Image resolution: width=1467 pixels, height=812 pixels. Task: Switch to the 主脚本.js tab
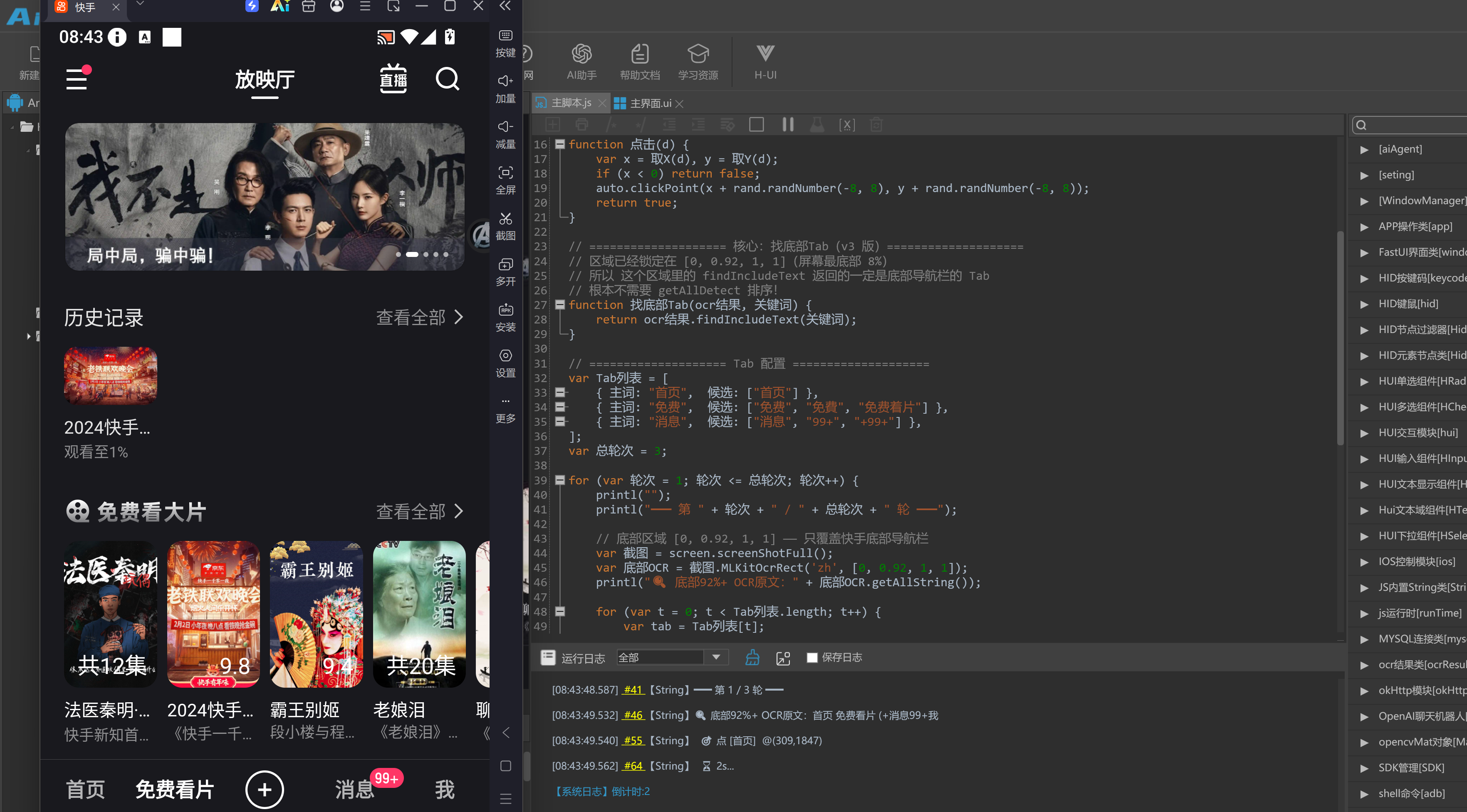[571, 103]
